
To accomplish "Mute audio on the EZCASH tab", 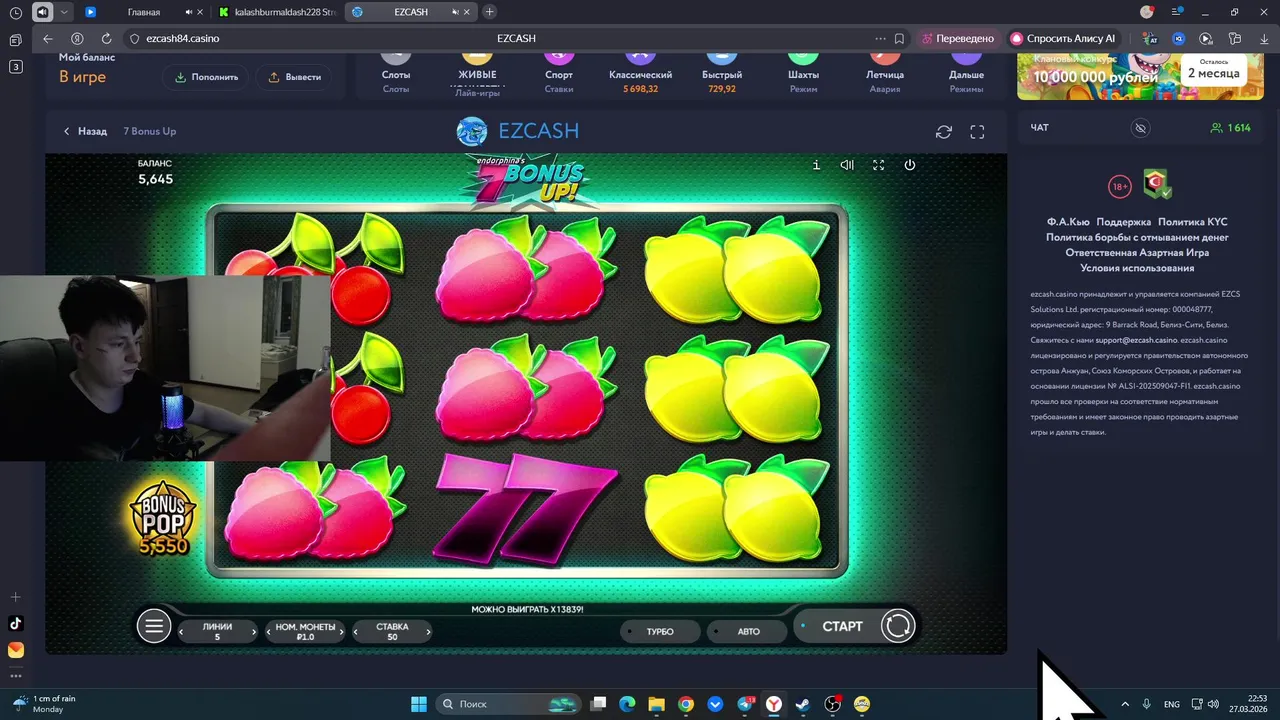I will pyautogui.click(x=457, y=12).
